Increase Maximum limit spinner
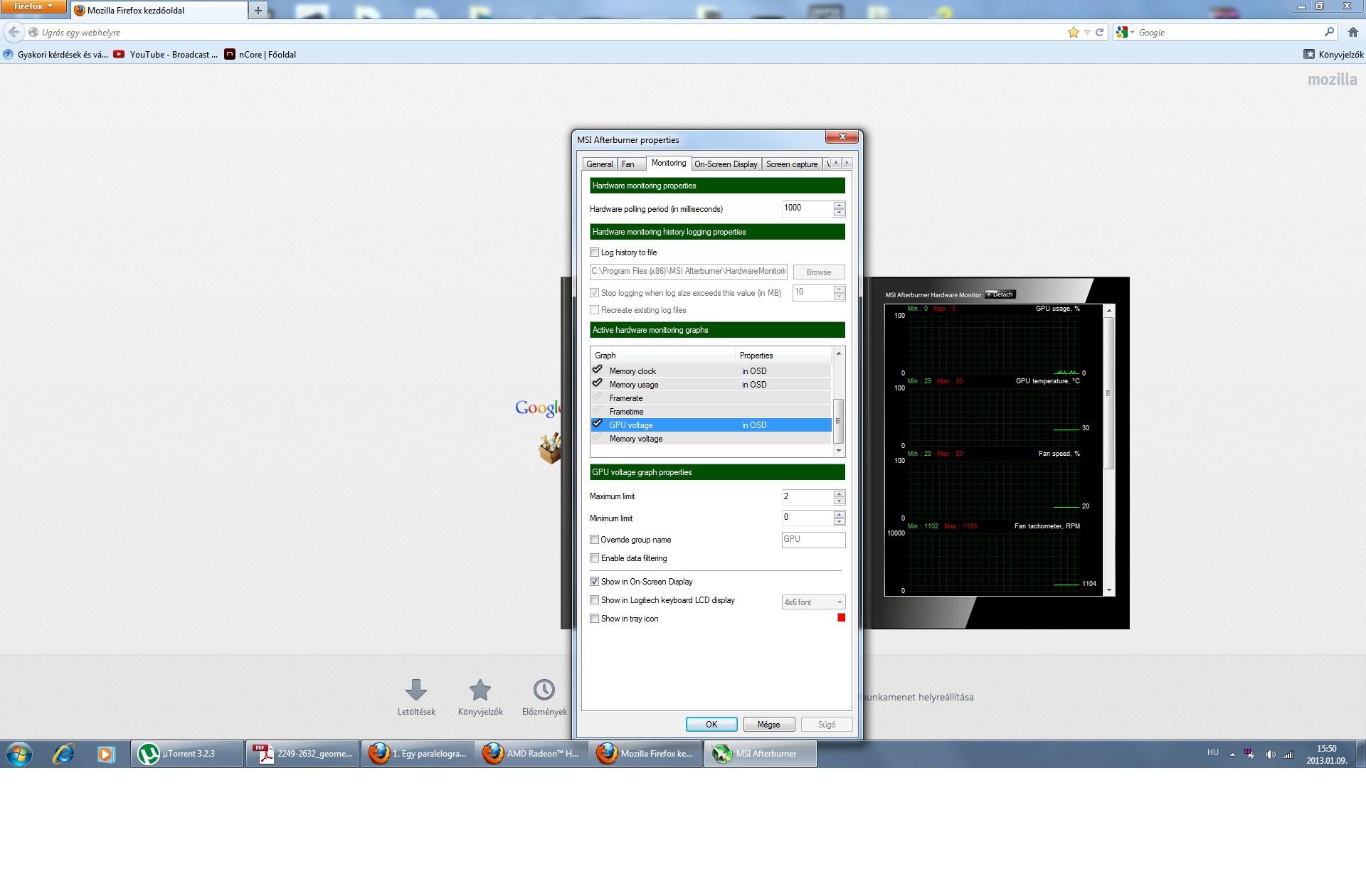 click(840, 493)
